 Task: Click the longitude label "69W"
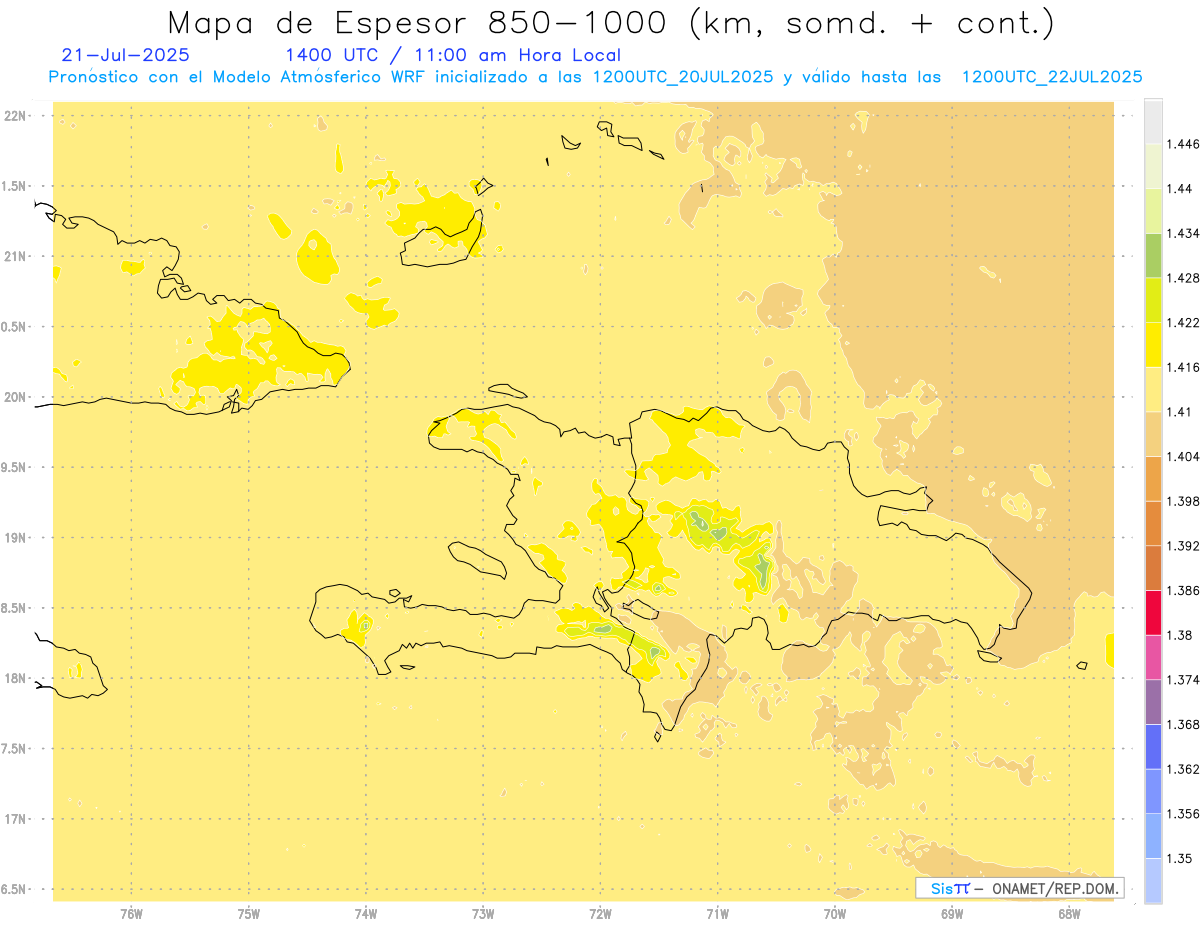[x=952, y=913]
